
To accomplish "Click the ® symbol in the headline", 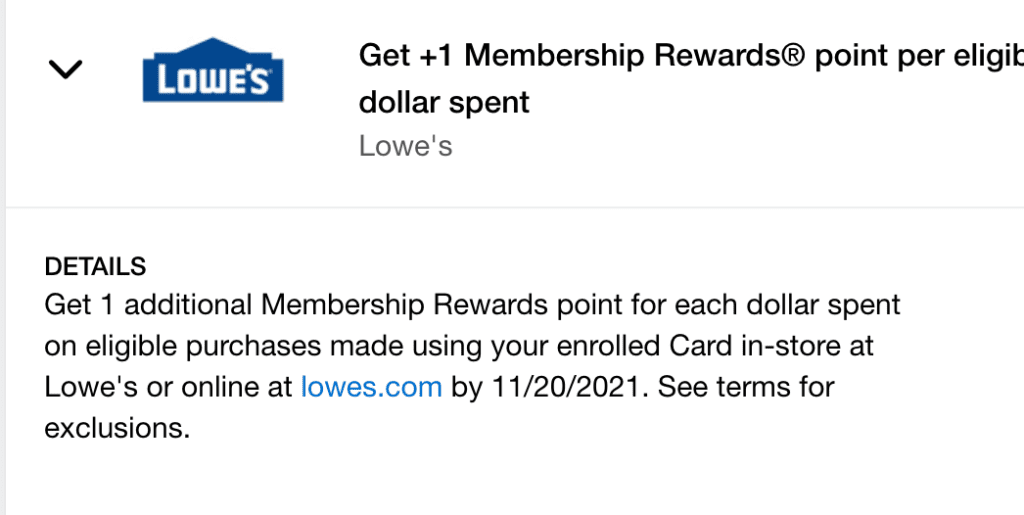I will pyautogui.click(x=793, y=55).
